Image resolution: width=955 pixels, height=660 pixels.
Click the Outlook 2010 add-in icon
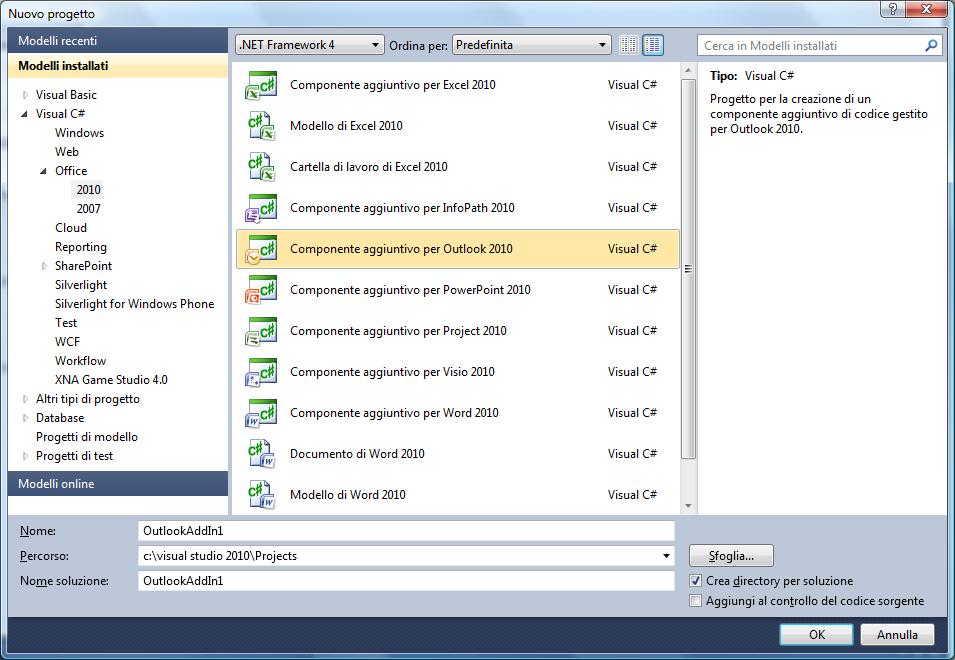pos(261,249)
